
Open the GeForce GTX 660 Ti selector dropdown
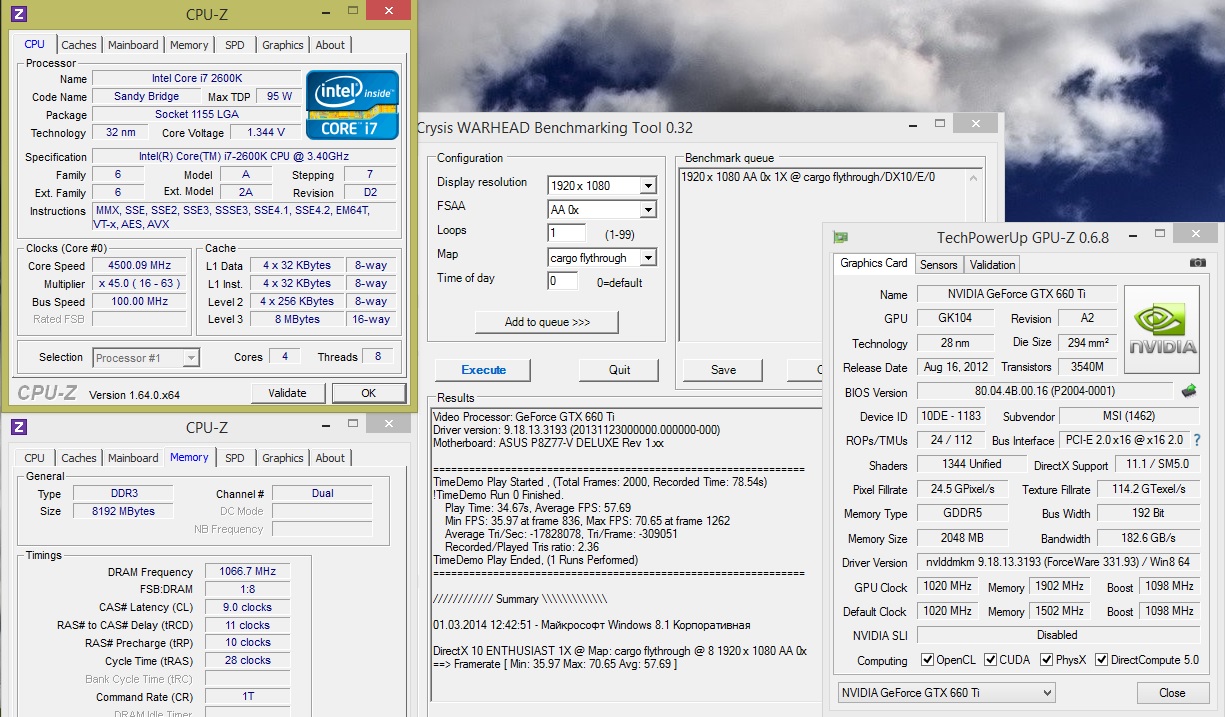click(945, 692)
